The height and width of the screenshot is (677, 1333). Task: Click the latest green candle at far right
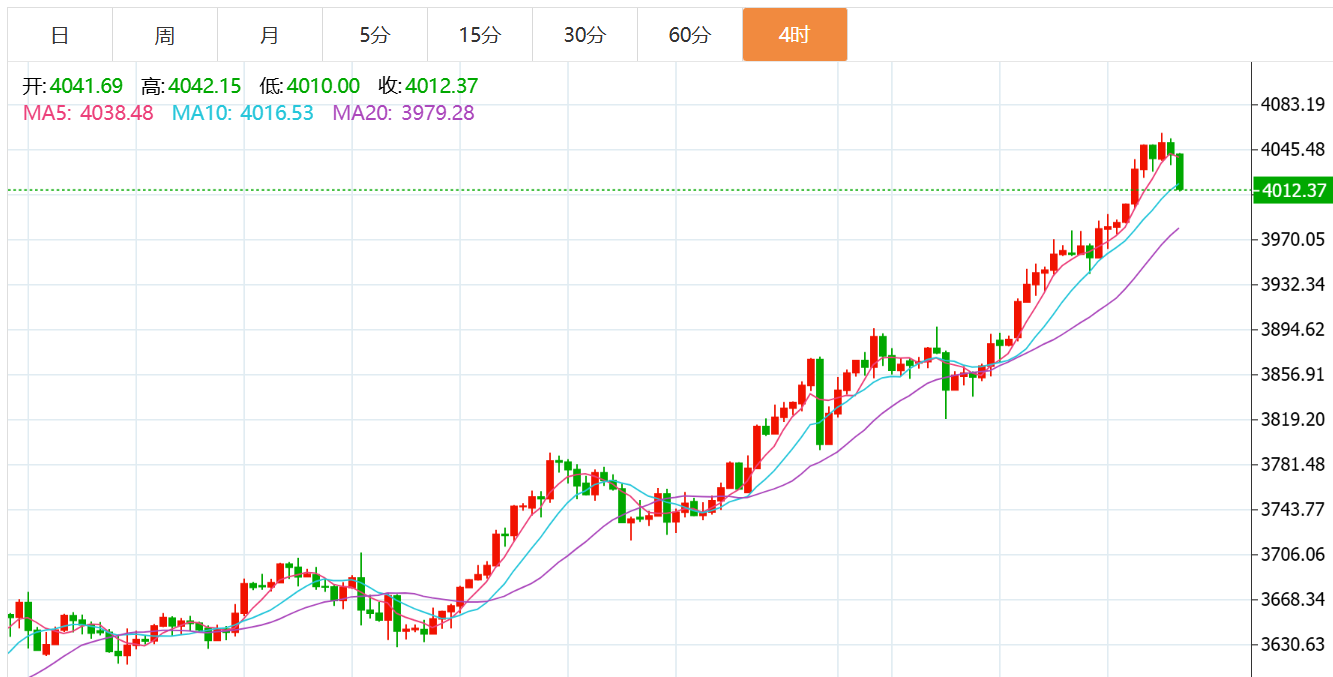click(x=1180, y=171)
